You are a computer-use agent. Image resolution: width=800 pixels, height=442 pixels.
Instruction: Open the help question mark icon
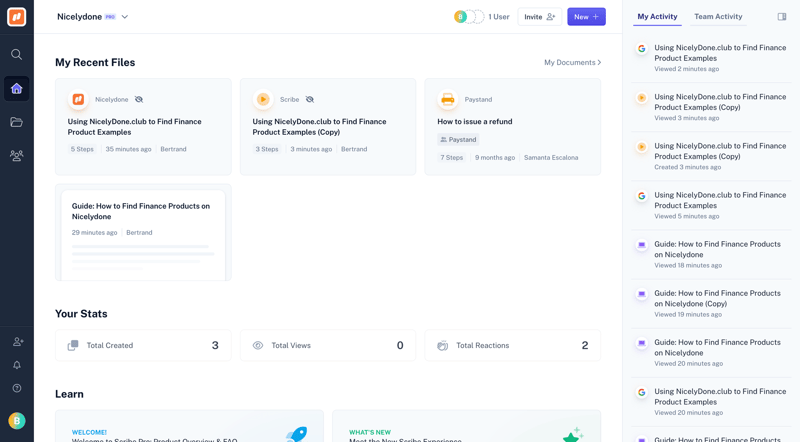(17, 388)
